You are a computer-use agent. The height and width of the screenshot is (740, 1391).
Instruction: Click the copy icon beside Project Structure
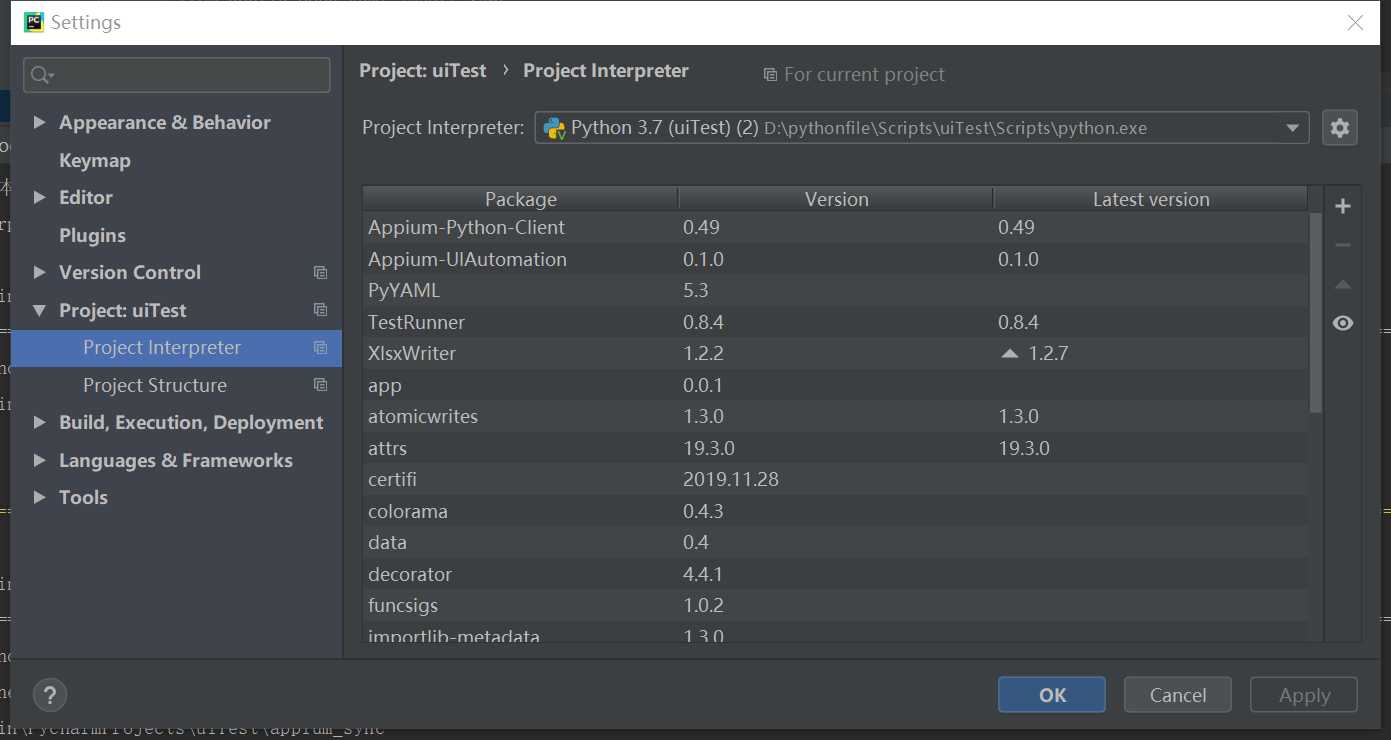pyautogui.click(x=320, y=385)
